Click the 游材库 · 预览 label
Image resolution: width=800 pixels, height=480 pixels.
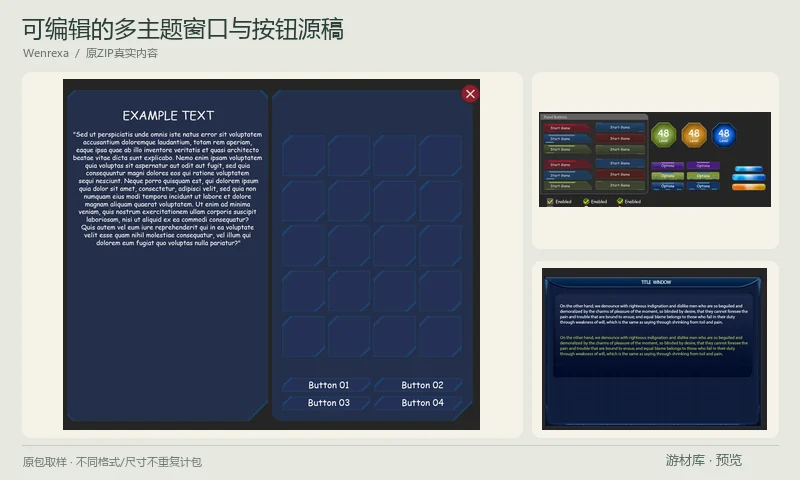(704, 460)
